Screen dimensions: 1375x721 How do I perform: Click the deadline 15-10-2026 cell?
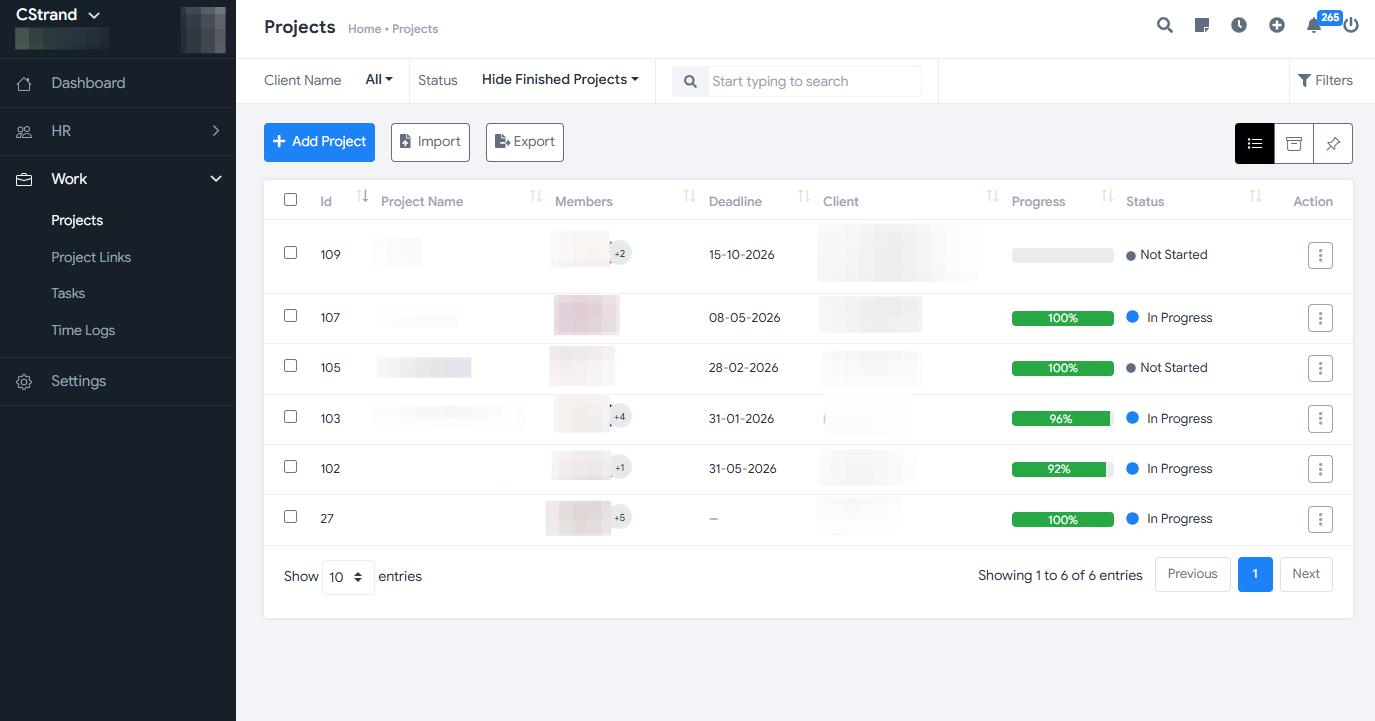pos(741,254)
